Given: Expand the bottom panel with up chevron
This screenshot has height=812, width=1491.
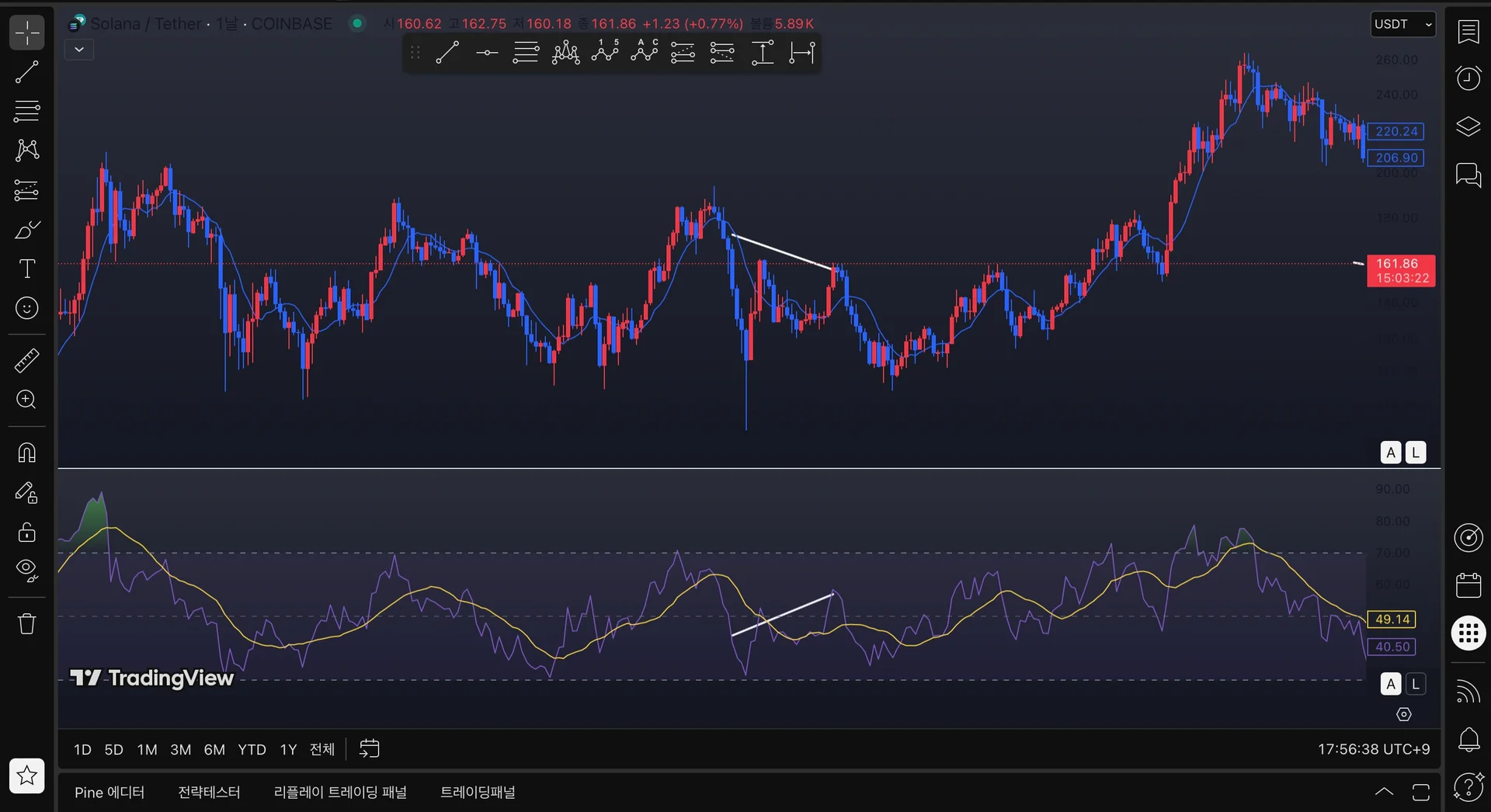Looking at the screenshot, I should coord(1384,792).
